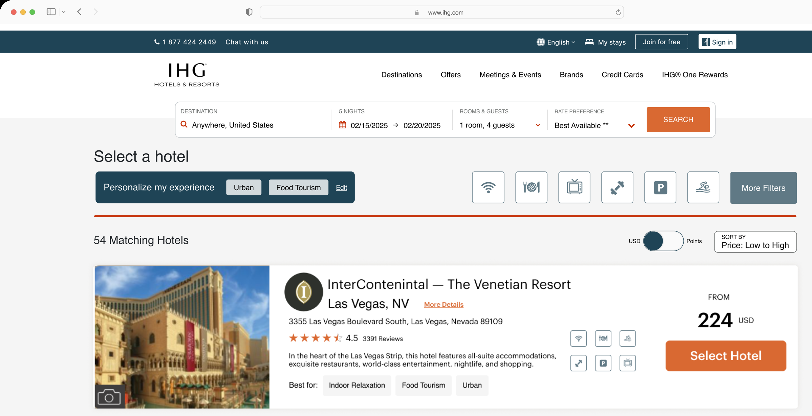Click the calendar icon in the dates field
The image size is (812, 416).
point(342,125)
